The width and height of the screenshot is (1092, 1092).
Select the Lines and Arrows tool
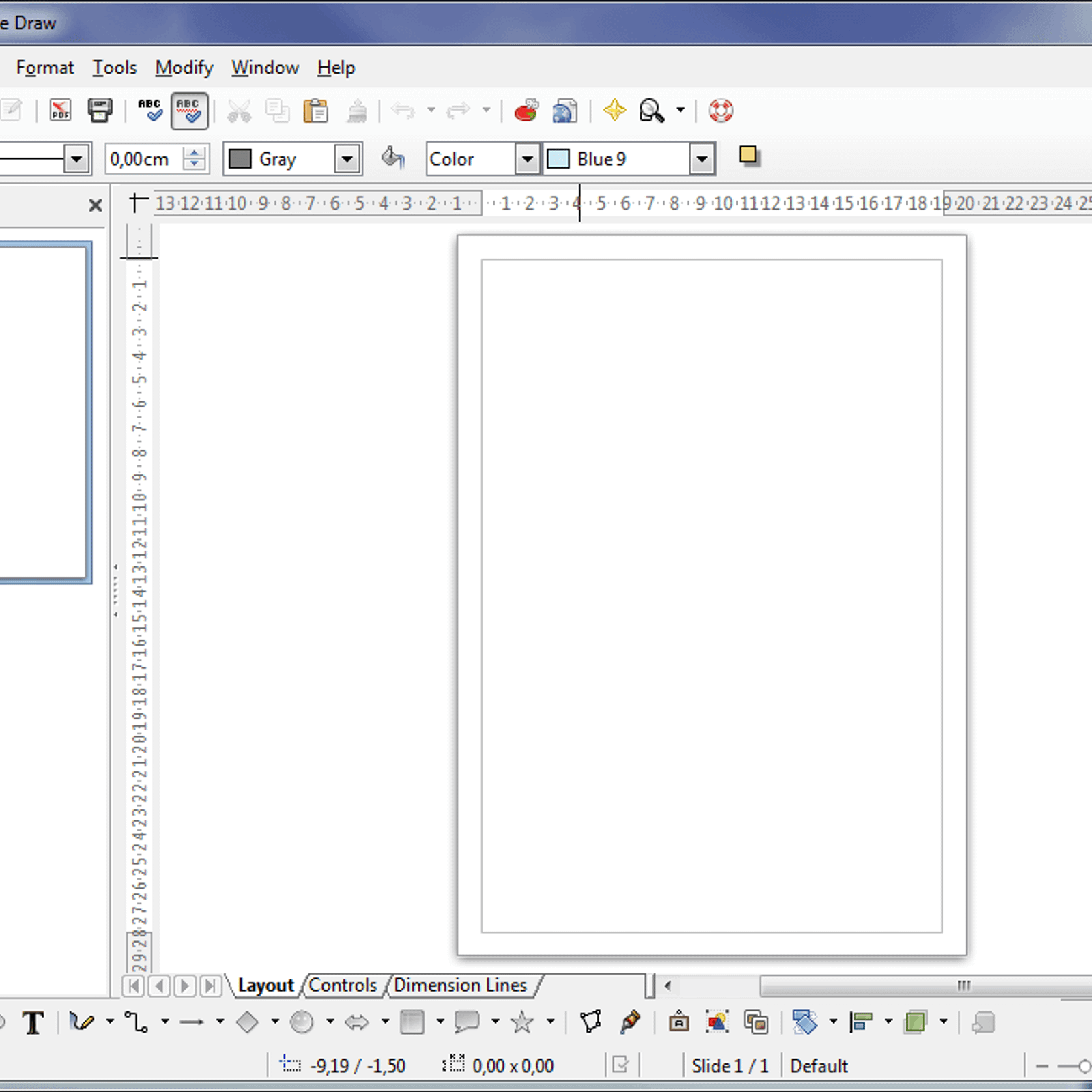click(192, 1022)
